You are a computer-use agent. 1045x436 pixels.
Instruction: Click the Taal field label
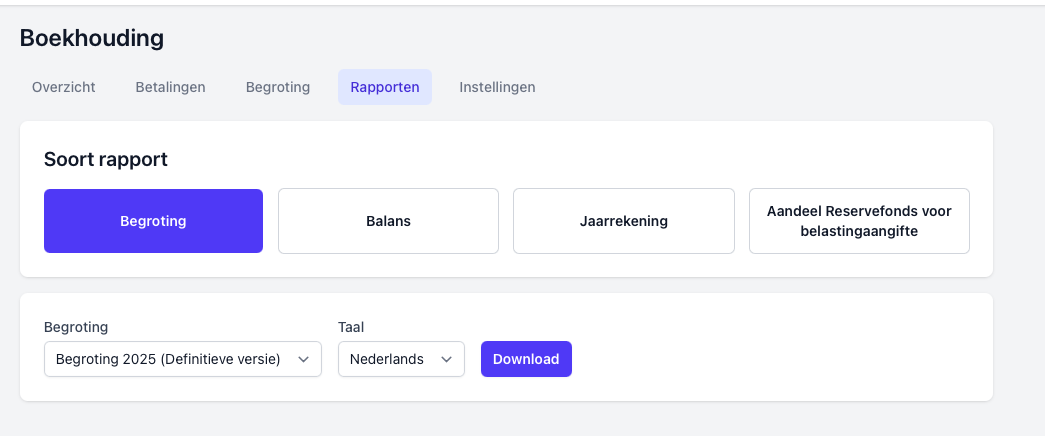pyautogui.click(x=351, y=327)
